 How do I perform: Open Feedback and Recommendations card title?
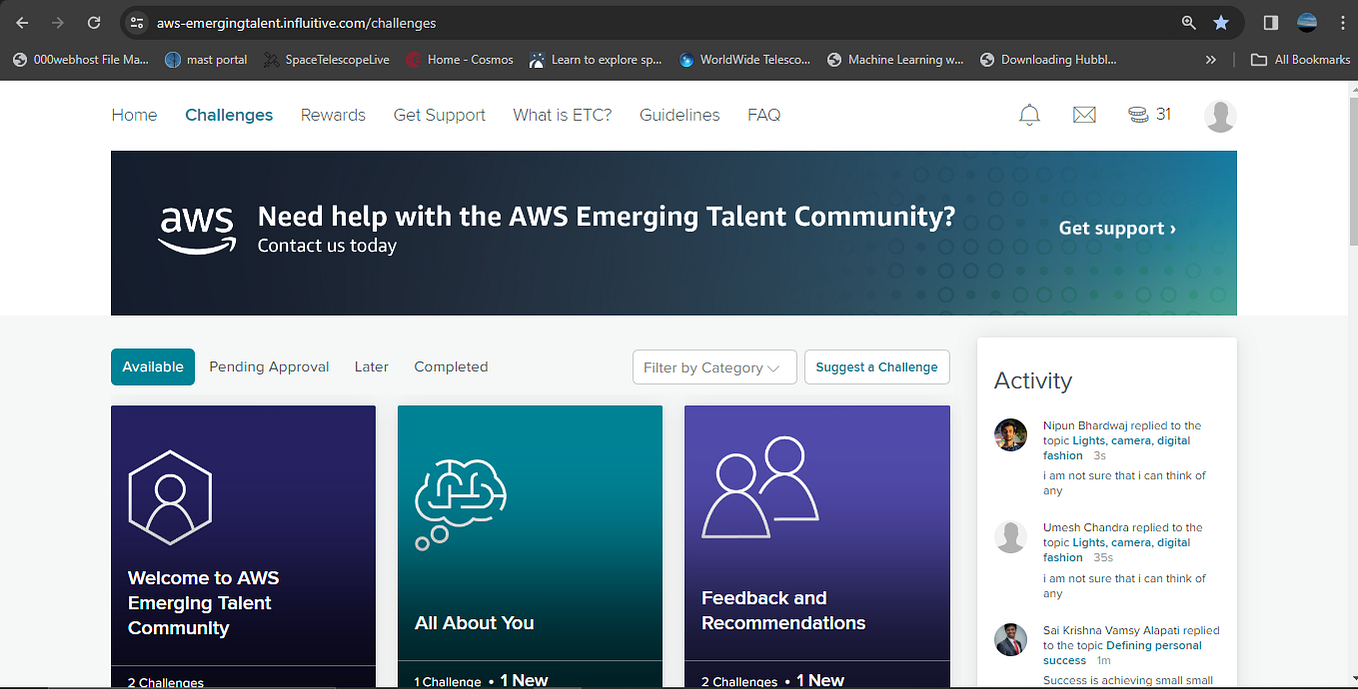click(x=783, y=610)
